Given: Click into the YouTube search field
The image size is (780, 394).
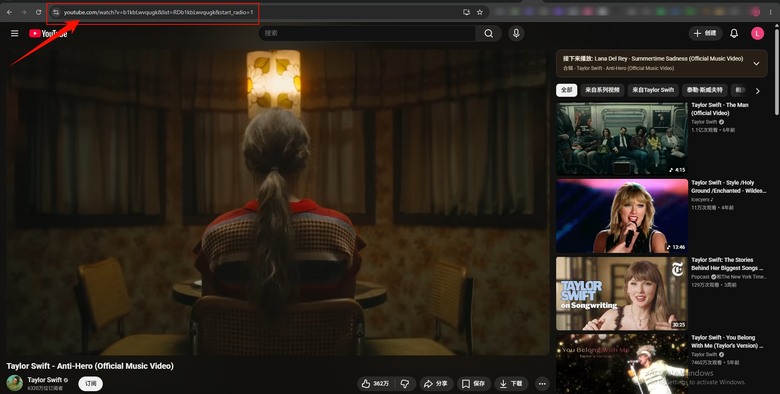Looking at the screenshot, I should pos(367,33).
